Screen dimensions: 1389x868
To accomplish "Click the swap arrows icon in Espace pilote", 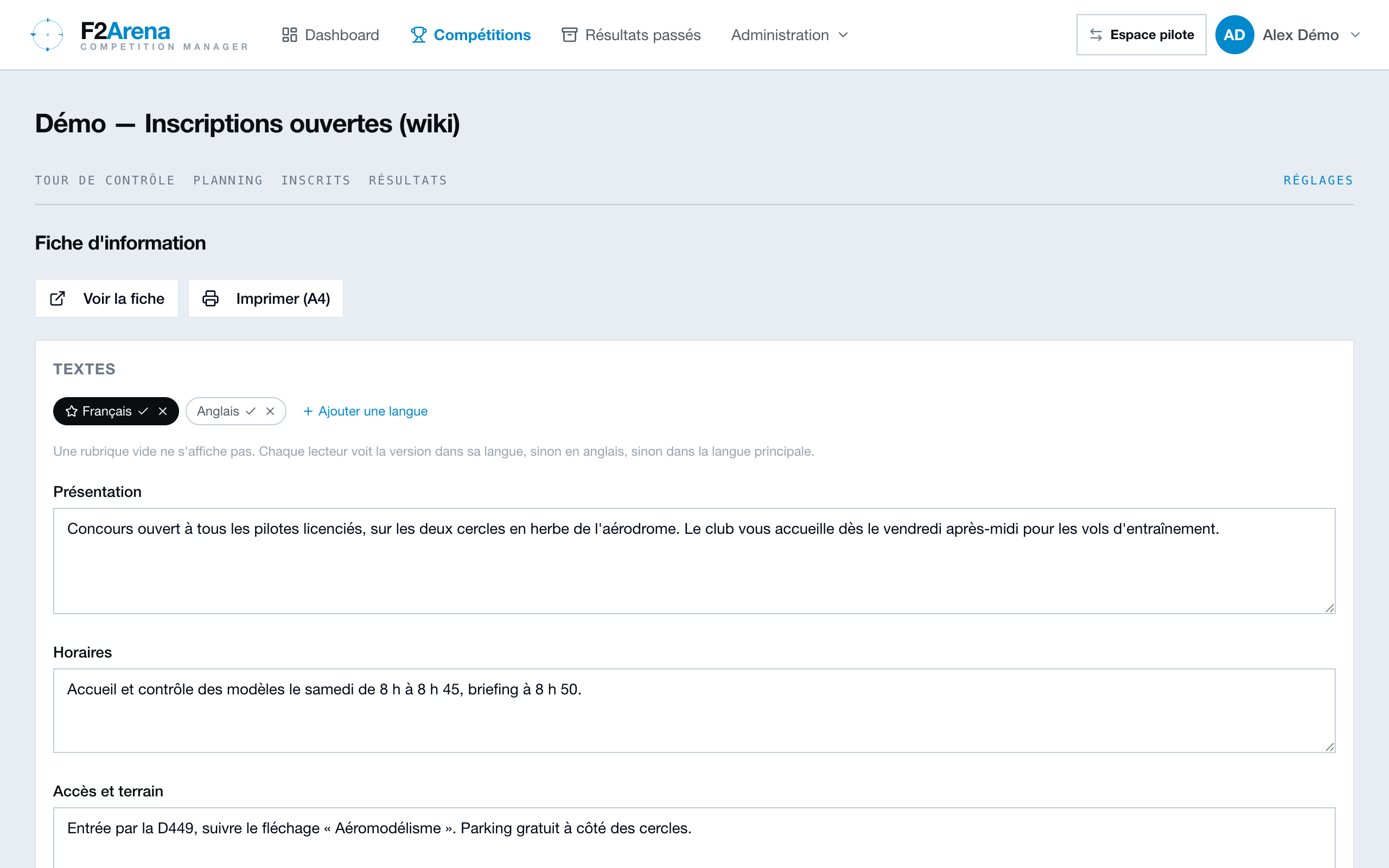I will point(1095,35).
